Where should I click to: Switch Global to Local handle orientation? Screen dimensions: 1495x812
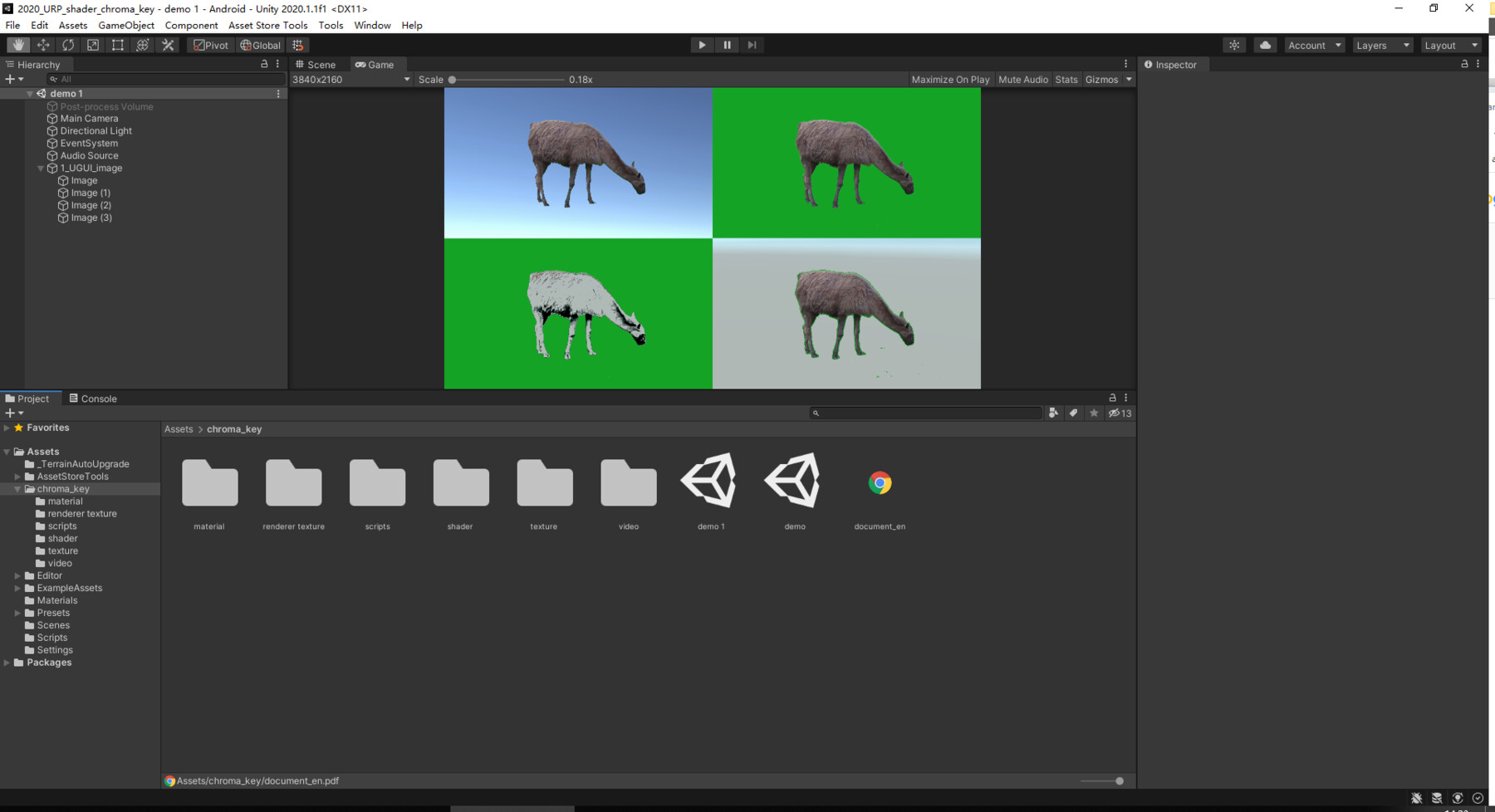click(x=260, y=45)
